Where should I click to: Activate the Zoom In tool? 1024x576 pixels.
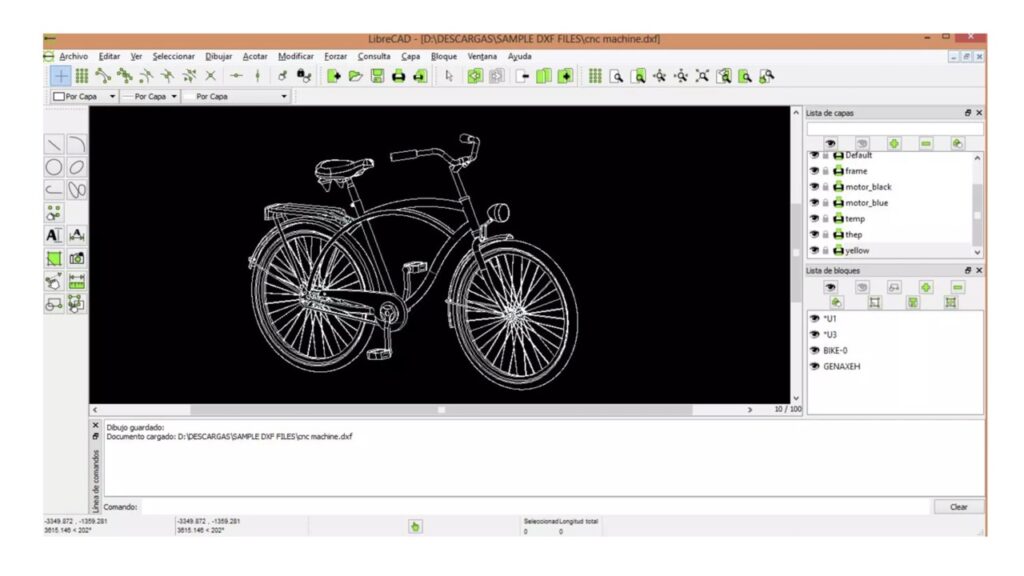[659, 75]
